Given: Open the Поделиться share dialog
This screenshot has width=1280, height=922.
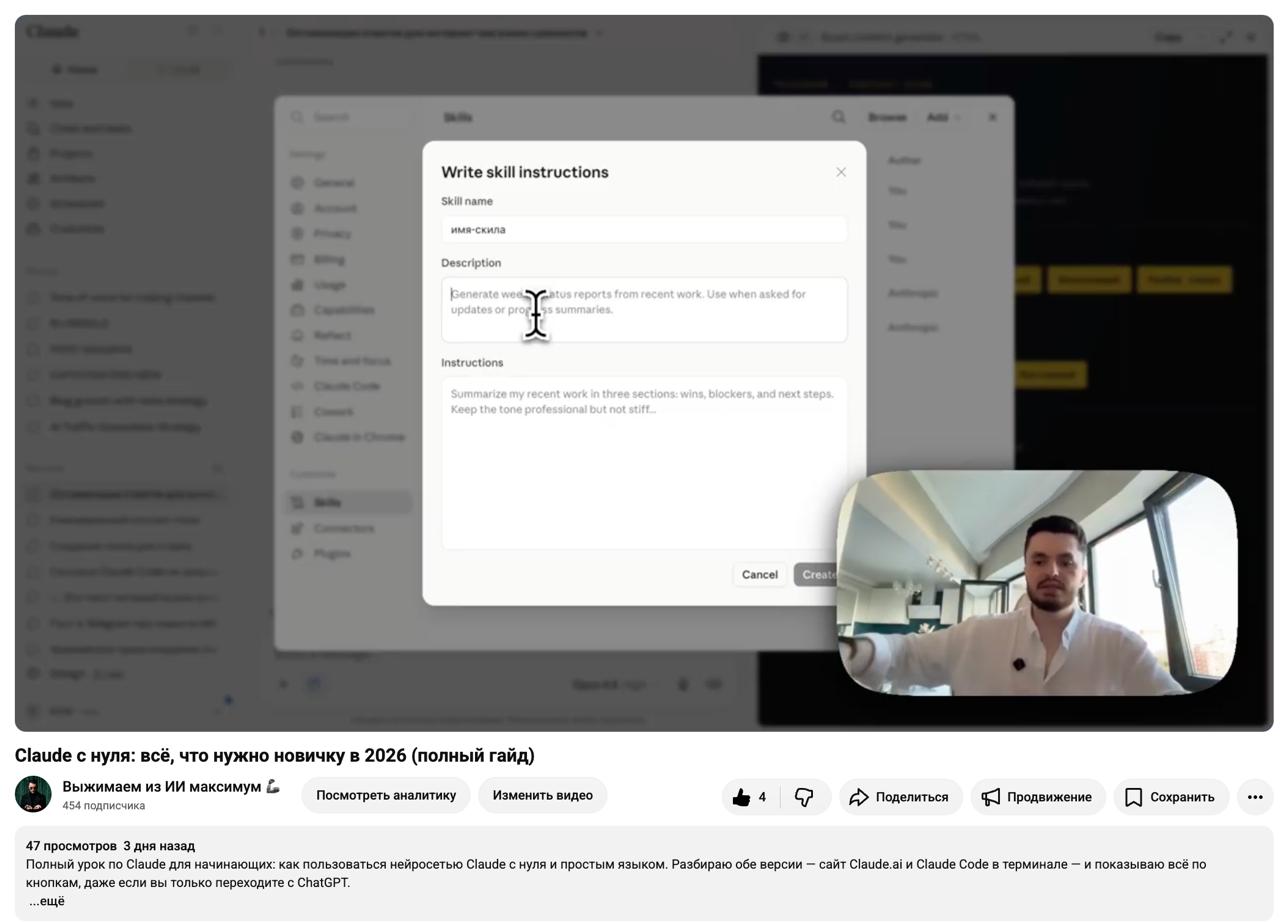Looking at the screenshot, I should [x=900, y=797].
